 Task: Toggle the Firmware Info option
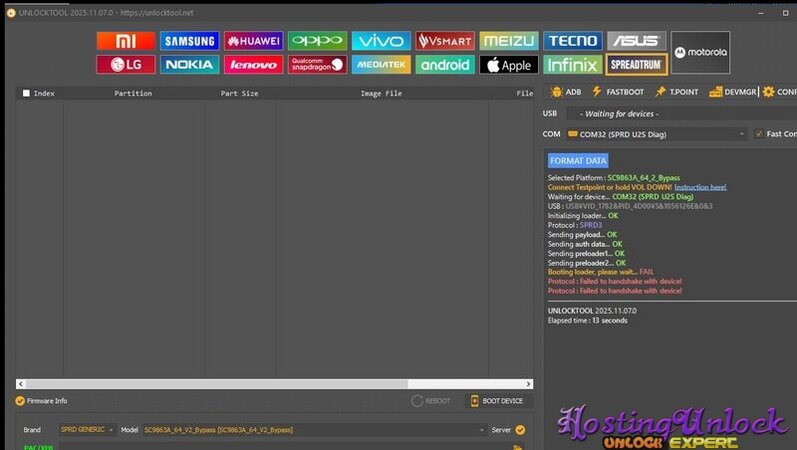click(20, 401)
